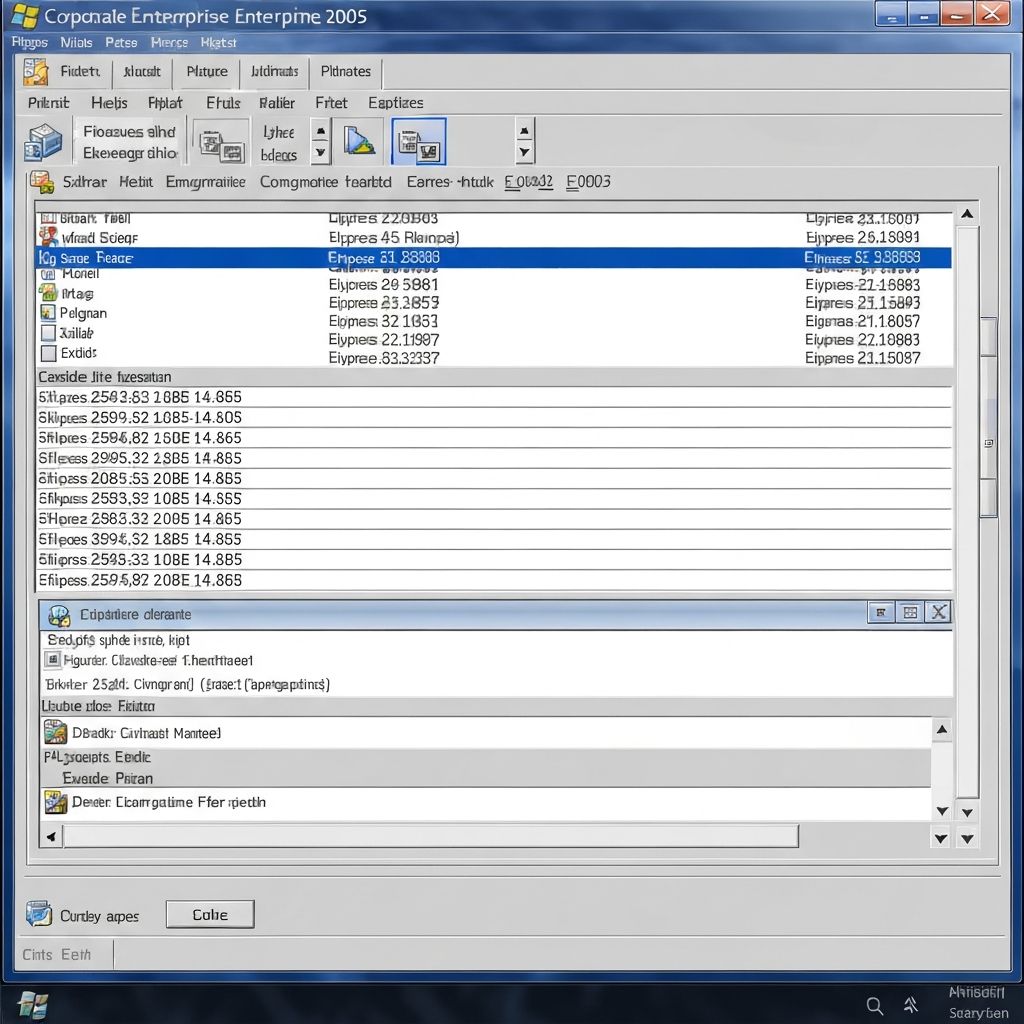This screenshot has height=1024, width=1024.
Task: Close the Cdpartiere olerante panel
Action: (938, 613)
